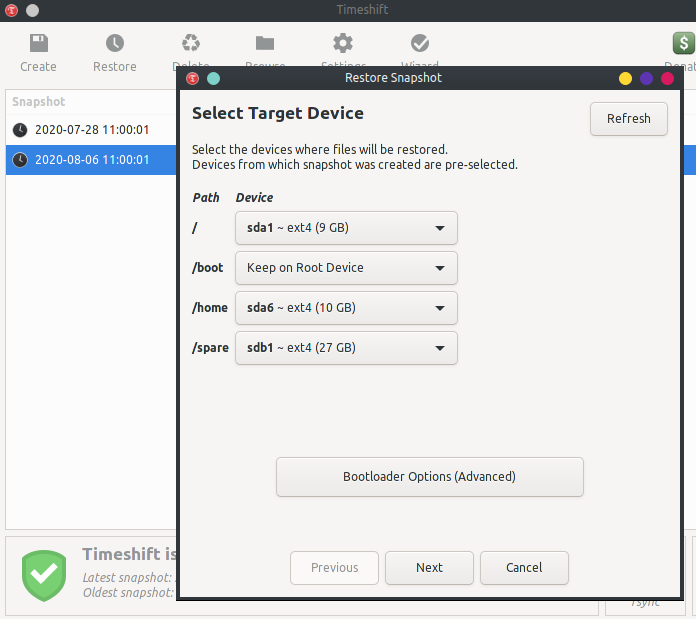
Task: Cancel the Restore Snapshot dialog
Action: pos(524,568)
